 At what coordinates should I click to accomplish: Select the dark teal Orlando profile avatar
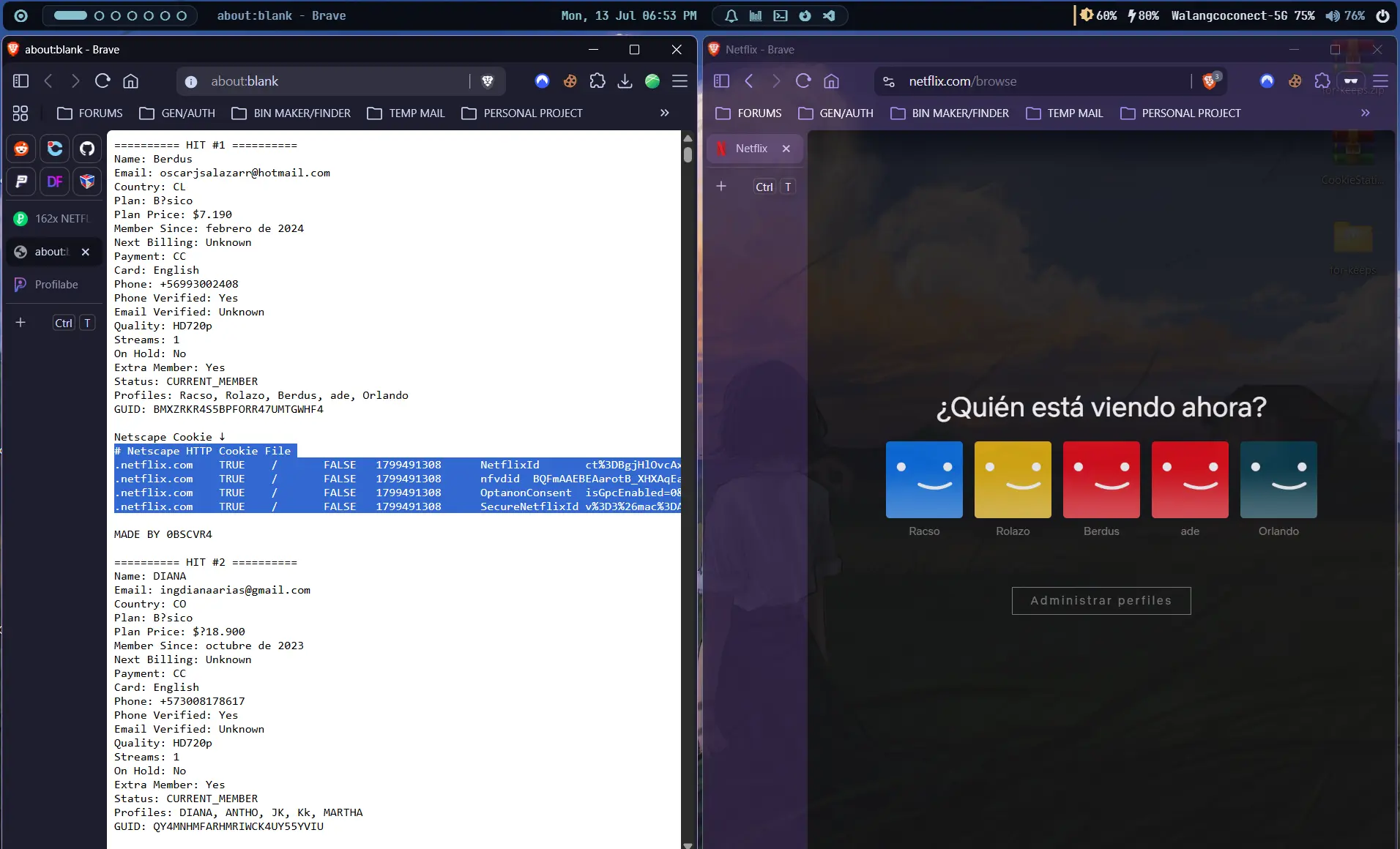[1278, 479]
